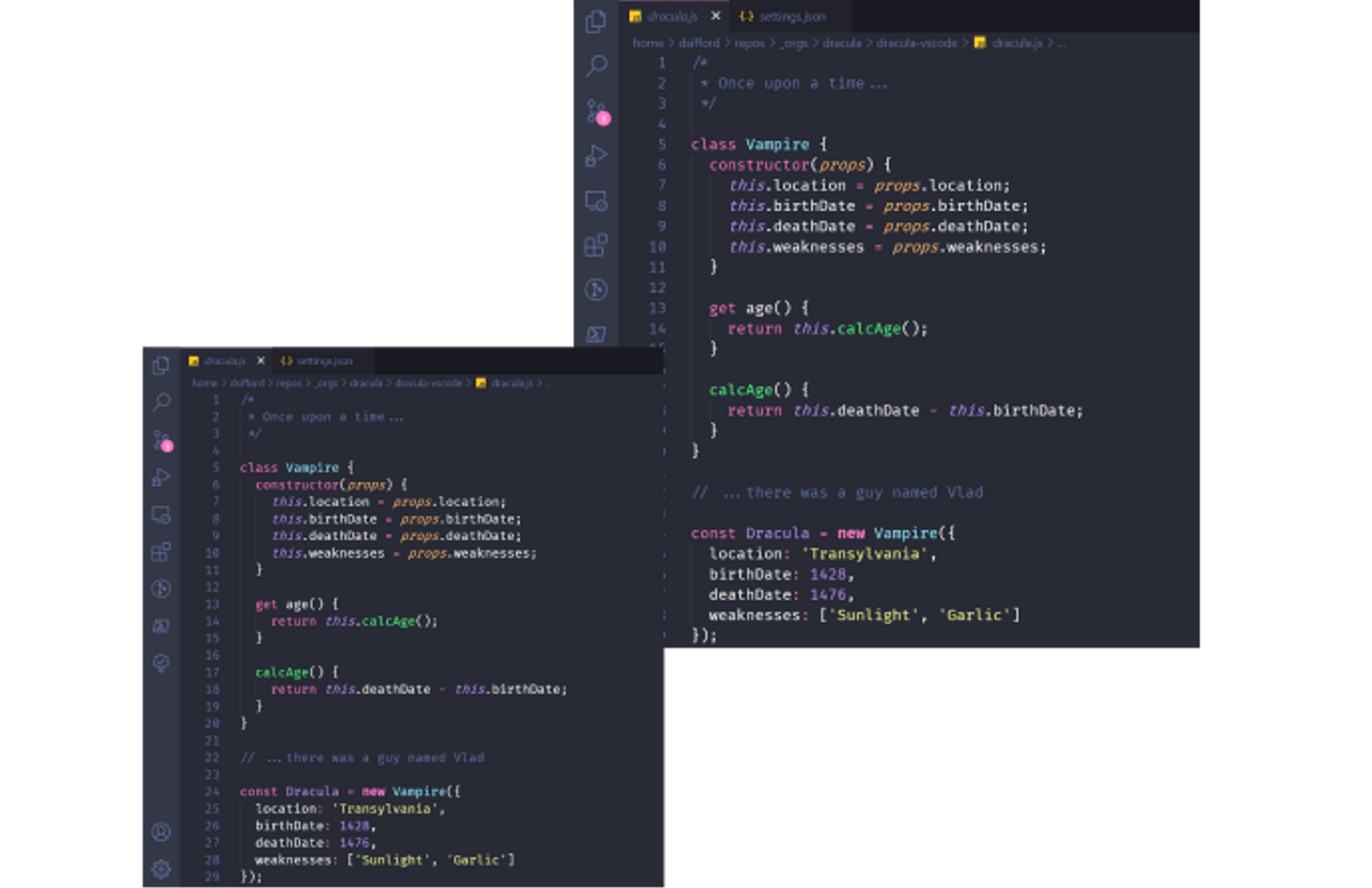Screen dimensions: 1372x888
Task: Open Search icon in the upper-right window
Action: (596, 66)
